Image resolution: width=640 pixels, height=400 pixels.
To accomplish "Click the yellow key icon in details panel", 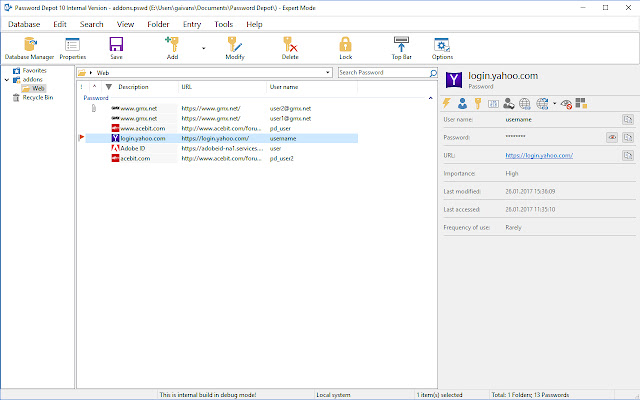I will tap(478, 104).
